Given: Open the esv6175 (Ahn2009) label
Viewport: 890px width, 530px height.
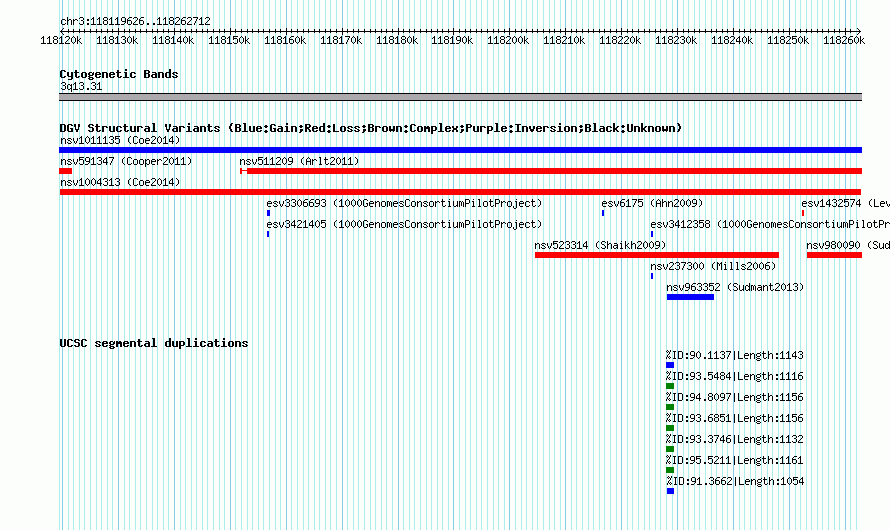Looking at the screenshot, I should pos(652,203).
